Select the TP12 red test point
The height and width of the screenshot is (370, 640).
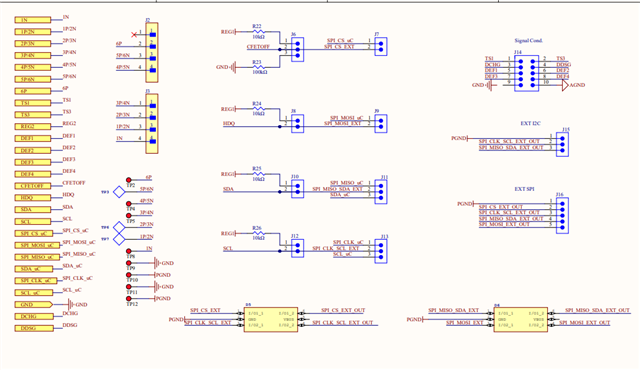129,299
